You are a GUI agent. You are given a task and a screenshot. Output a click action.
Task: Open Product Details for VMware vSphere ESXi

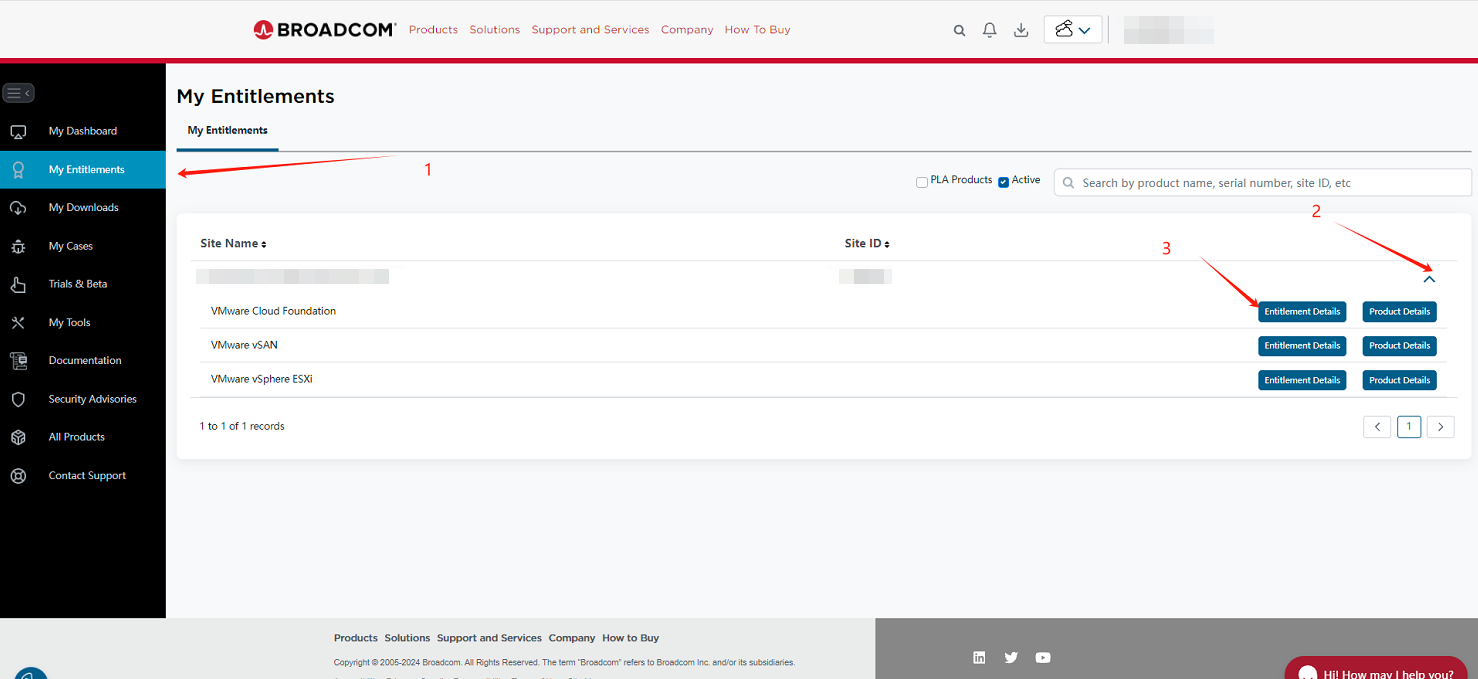1400,380
